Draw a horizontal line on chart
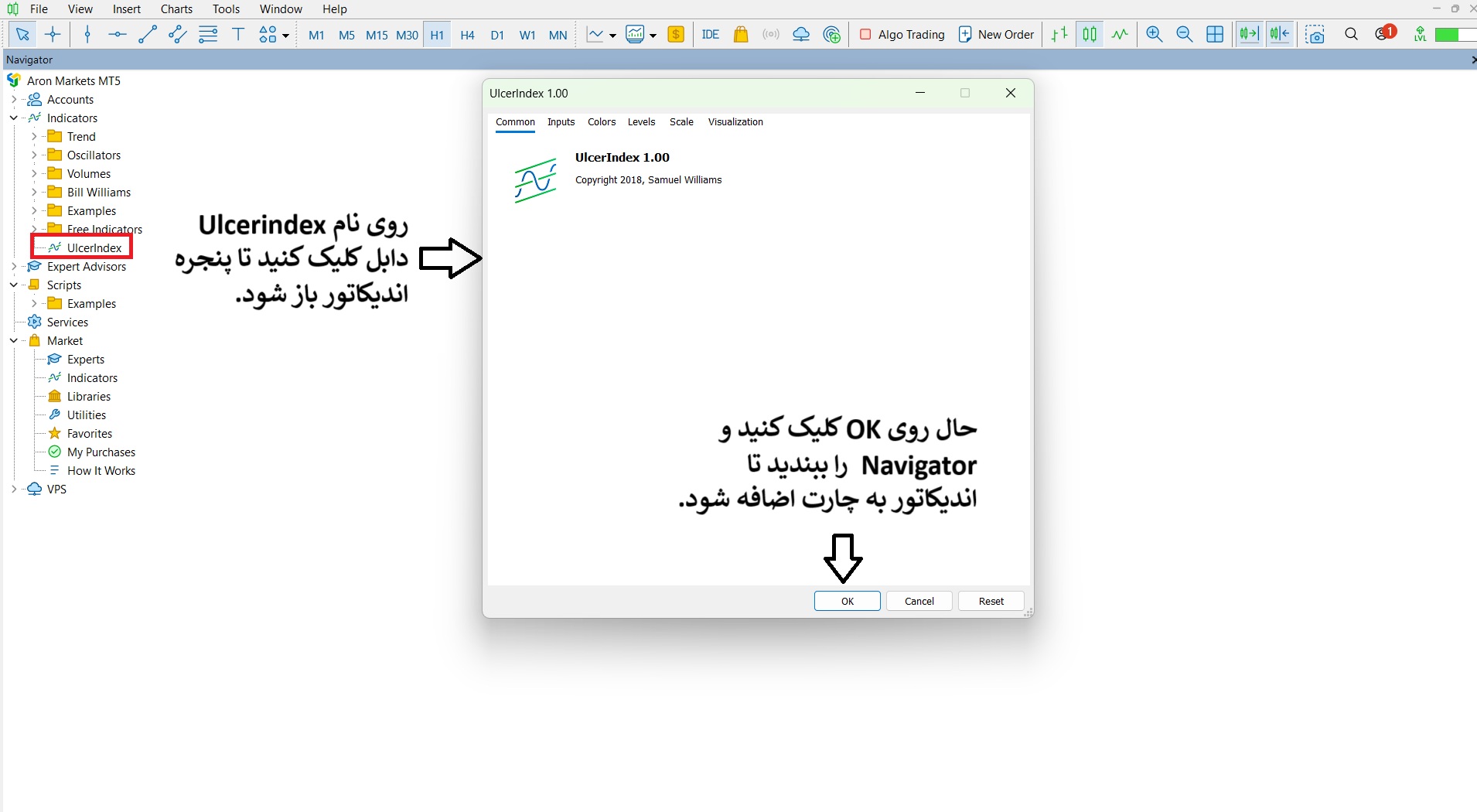The image size is (1477, 812). (118, 34)
